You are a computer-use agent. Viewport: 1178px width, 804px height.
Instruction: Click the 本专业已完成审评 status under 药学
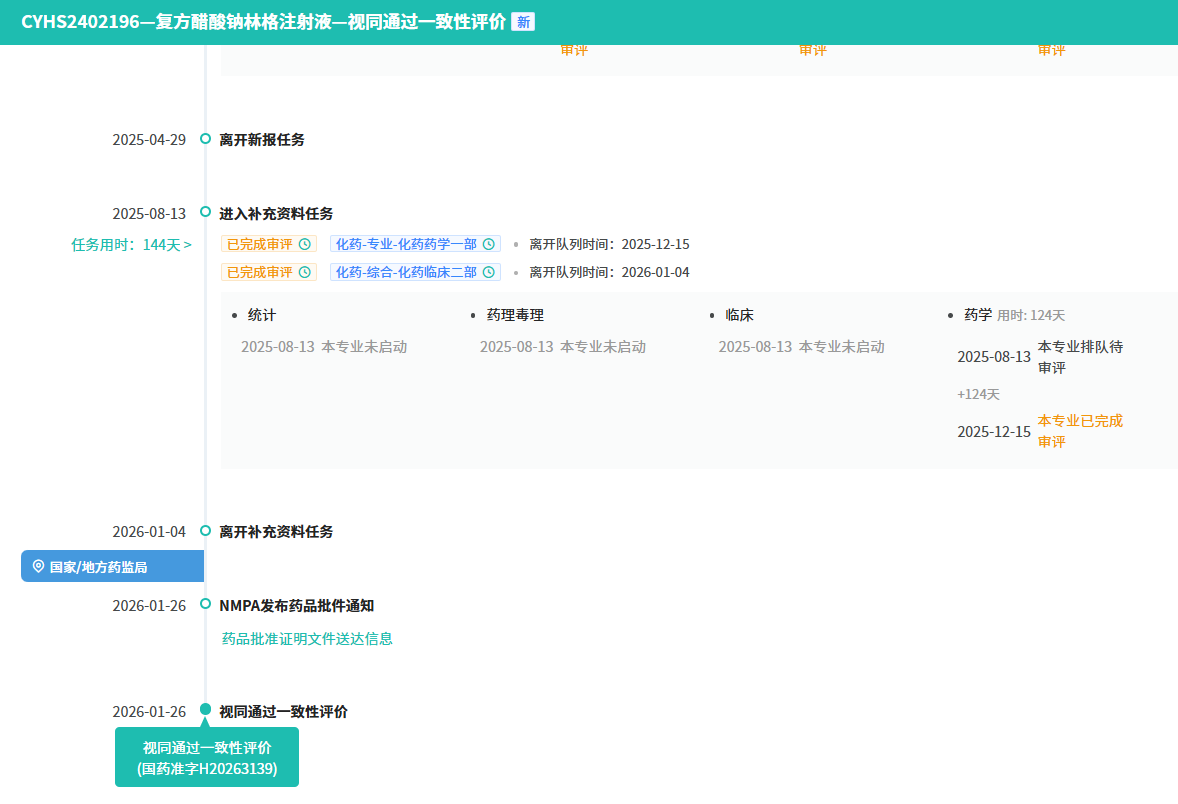(x=1080, y=431)
